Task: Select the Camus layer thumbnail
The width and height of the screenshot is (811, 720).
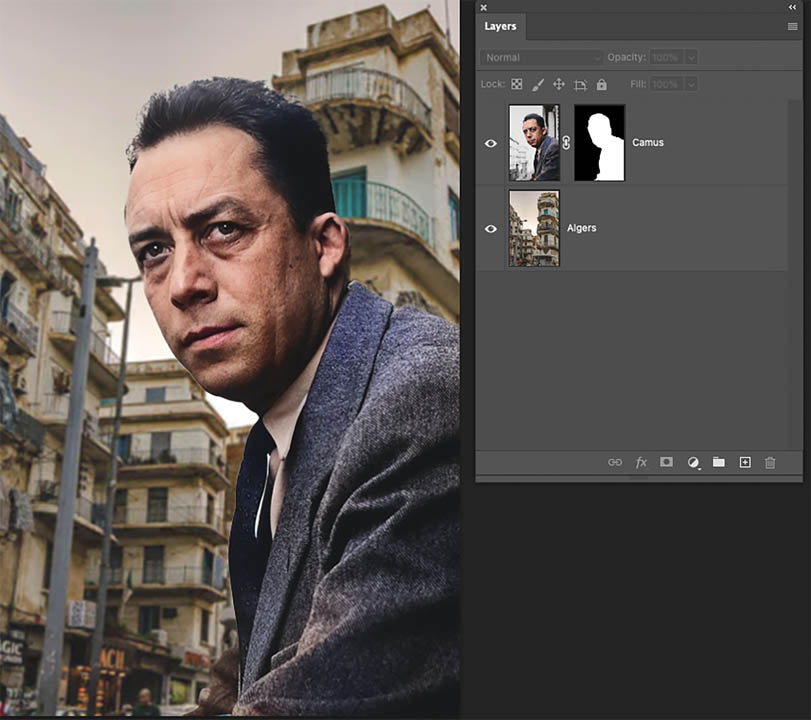Action: pos(534,143)
